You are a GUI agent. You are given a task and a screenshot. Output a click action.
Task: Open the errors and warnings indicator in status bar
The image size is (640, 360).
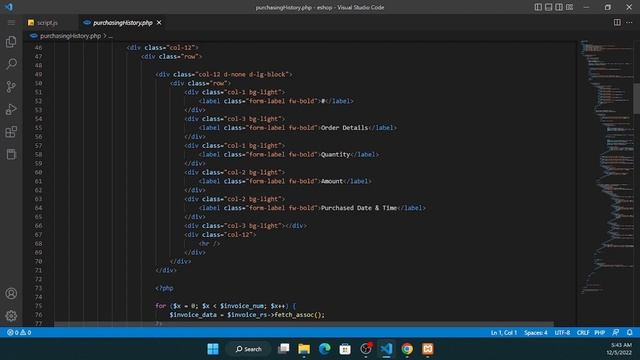click(19, 333)
